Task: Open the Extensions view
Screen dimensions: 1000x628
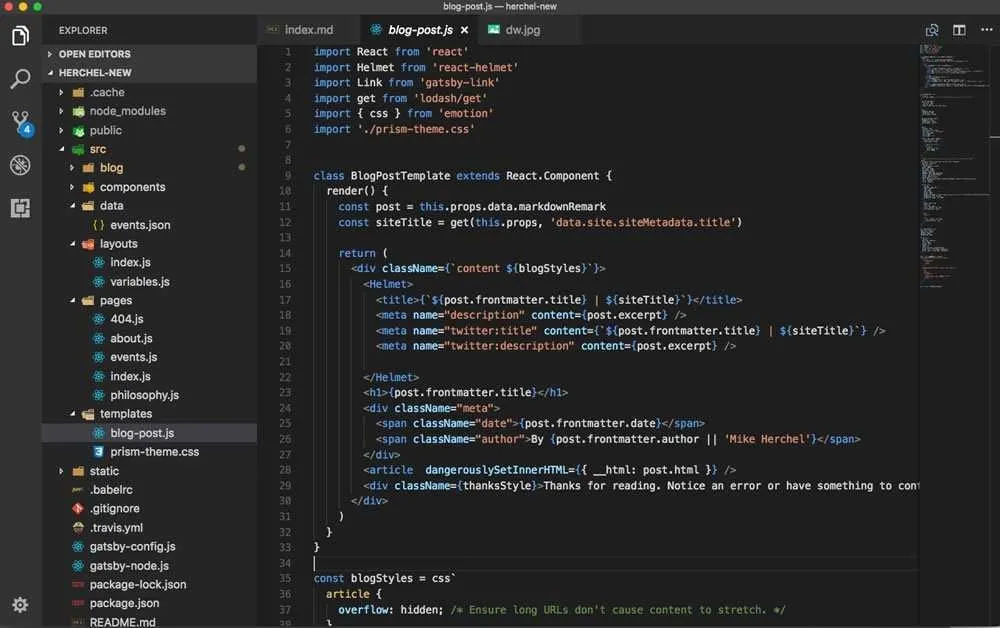Action: [x=21, y=208]
